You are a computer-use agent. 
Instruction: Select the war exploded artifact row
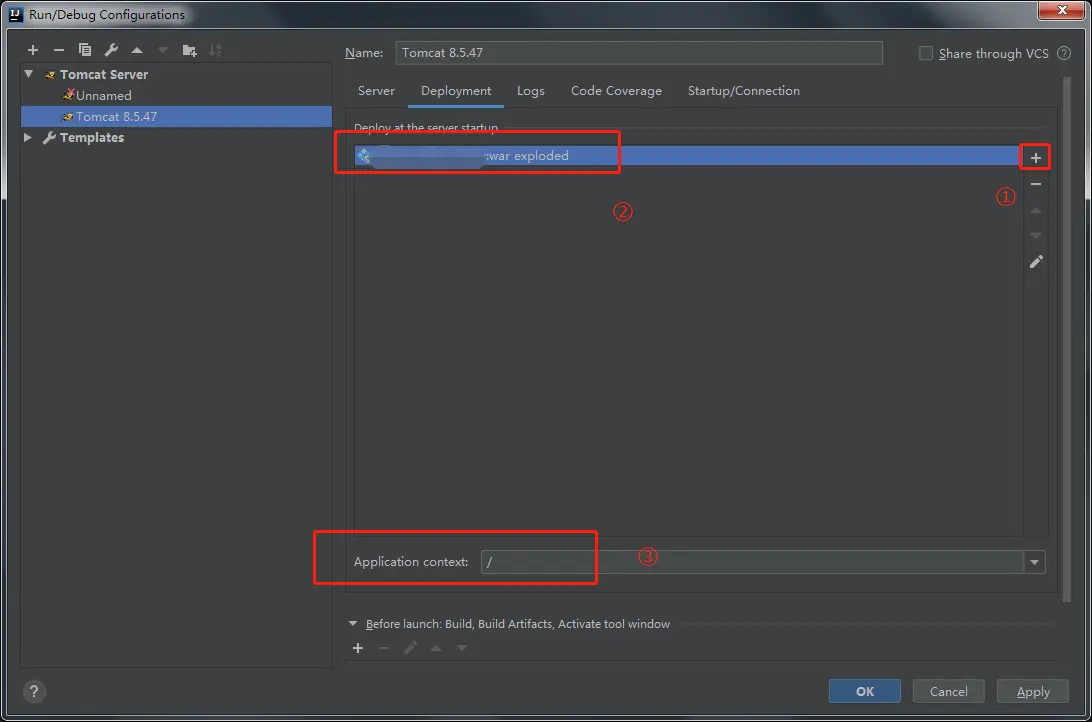point(687,156)
